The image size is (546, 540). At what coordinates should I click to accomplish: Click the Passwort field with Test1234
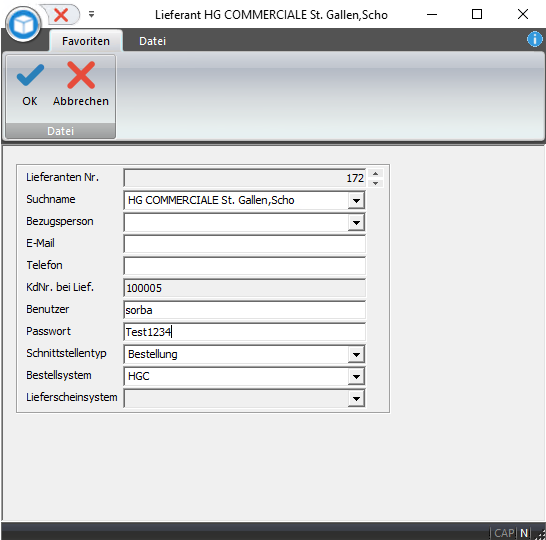click(x=244, y=332)
